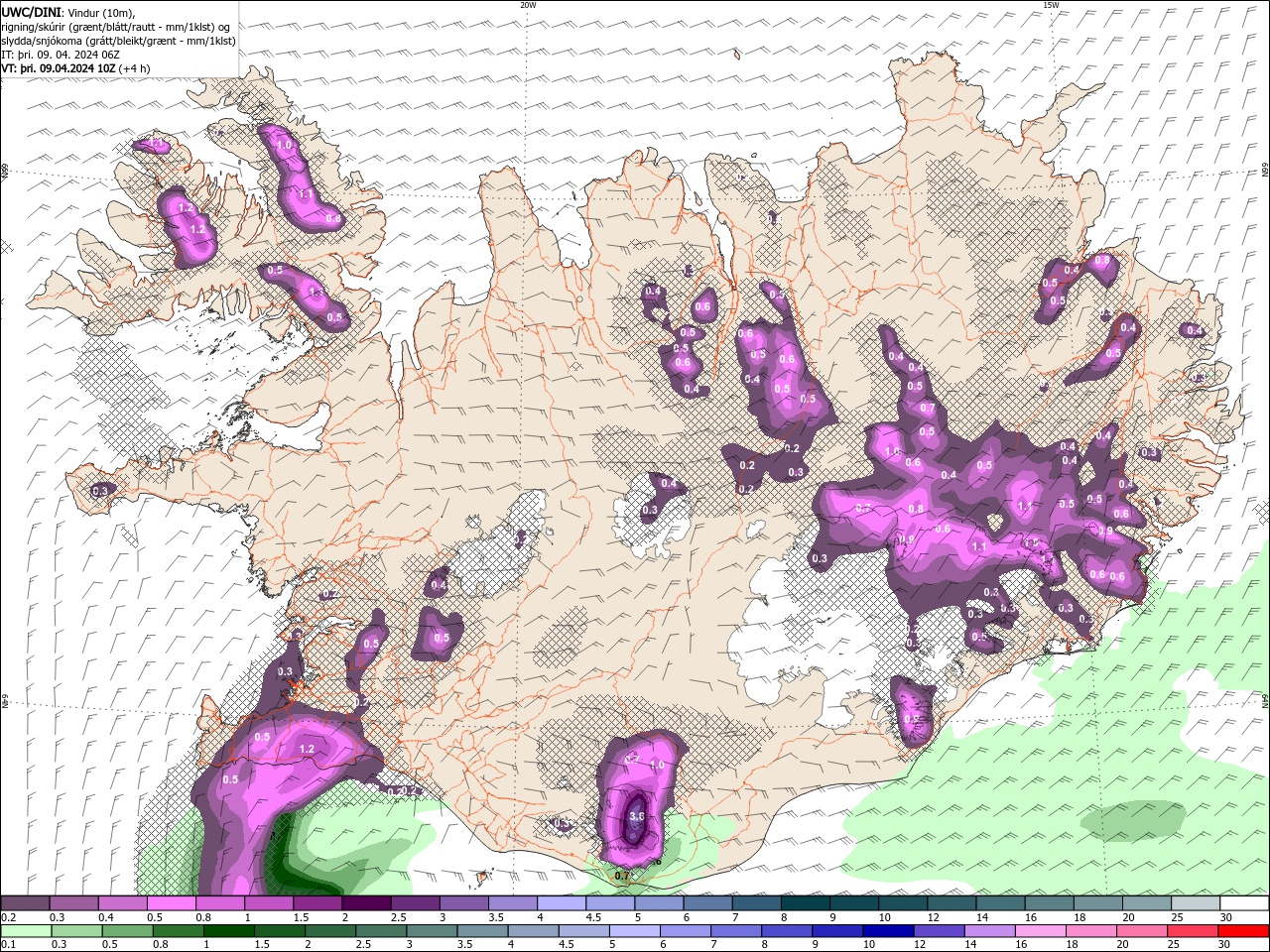Pick snow legend swatch between 1 and 1.5
The height and width of the screenshot is (952, 1270).
(x=269, y=902)
